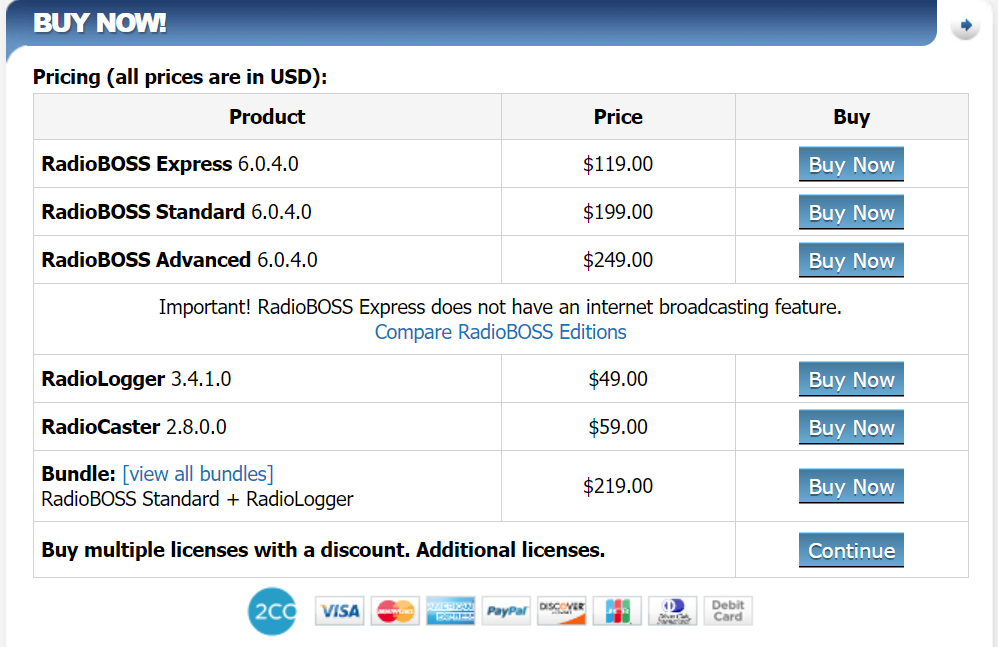This screenshot has height=647, width=998.
Task: Click the Discover card icon
Action: tap(561, 611)
